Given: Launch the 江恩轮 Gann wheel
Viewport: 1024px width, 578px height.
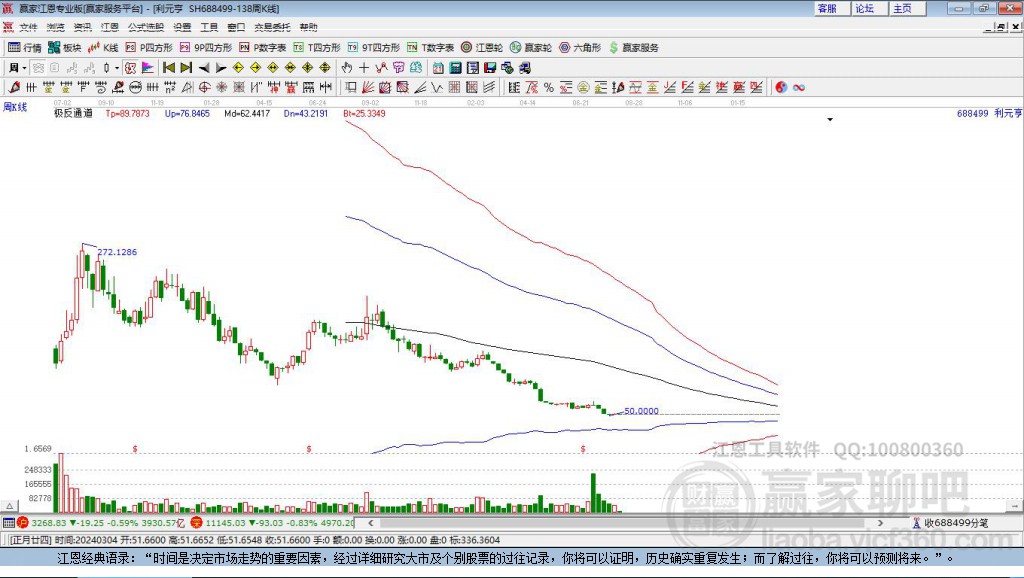Looking at the screenshot, I should pos(482,48).
